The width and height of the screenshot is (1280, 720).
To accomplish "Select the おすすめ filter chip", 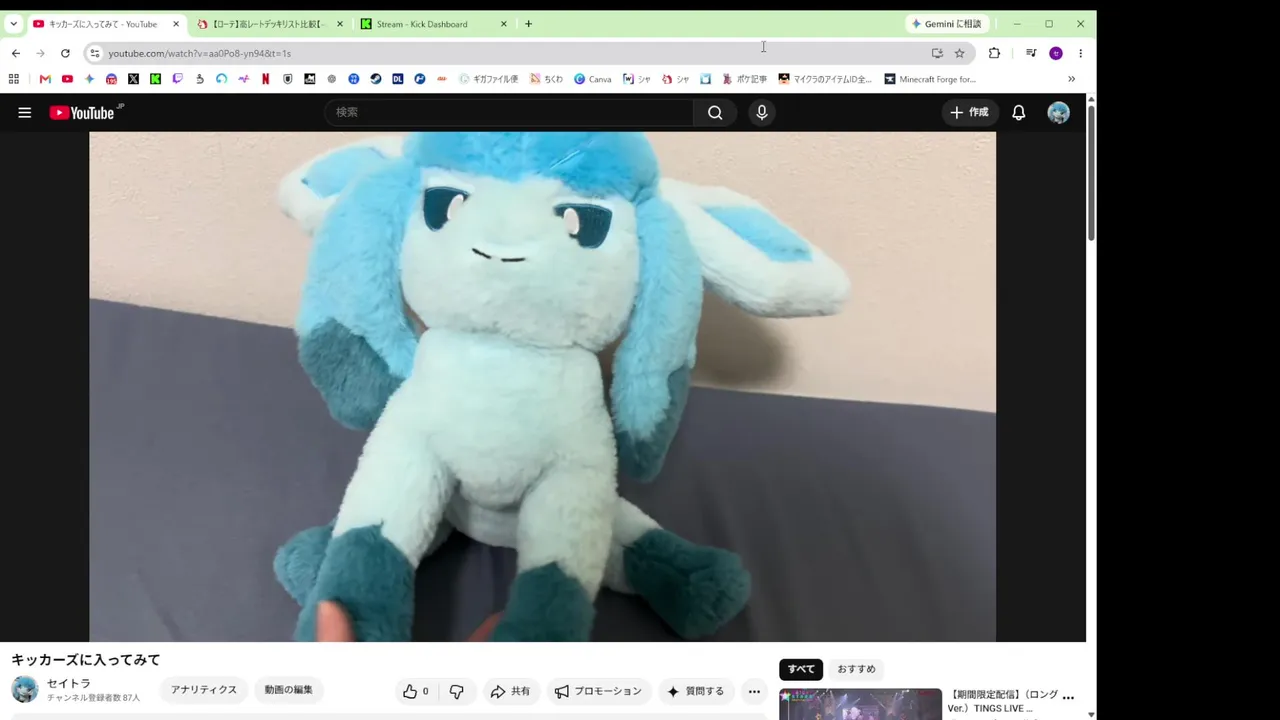I will tap(856, 669).
